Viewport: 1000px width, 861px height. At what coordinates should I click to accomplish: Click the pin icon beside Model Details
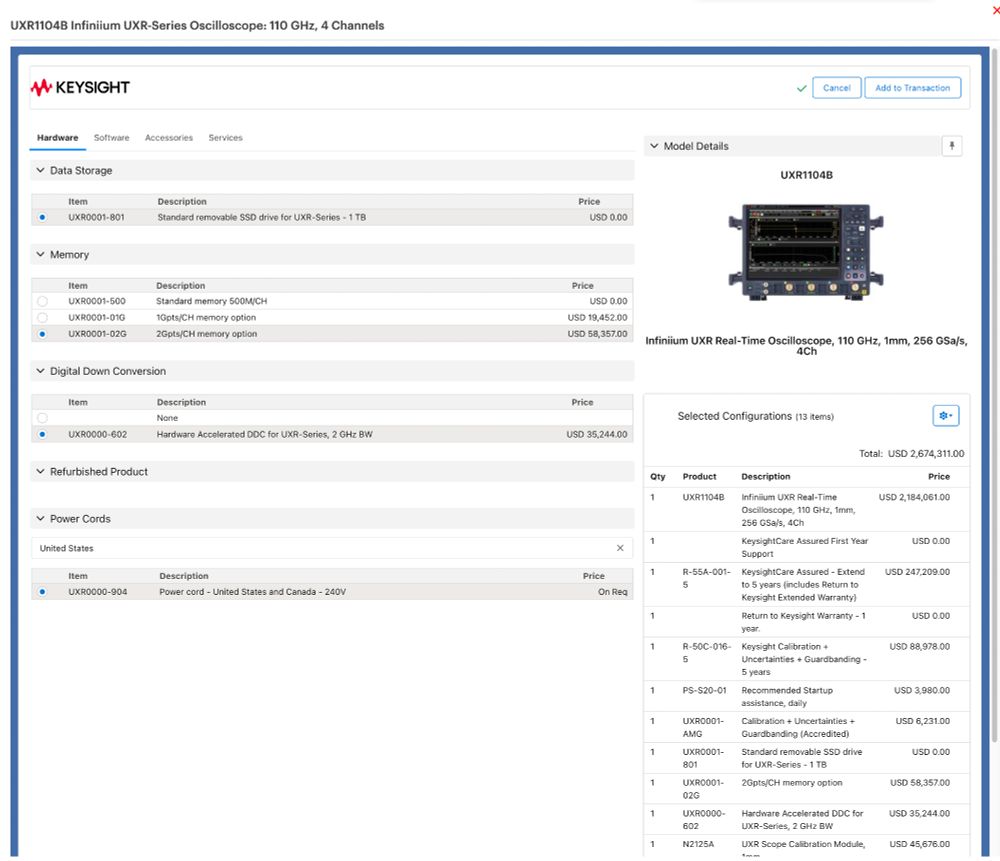point(952,146)
